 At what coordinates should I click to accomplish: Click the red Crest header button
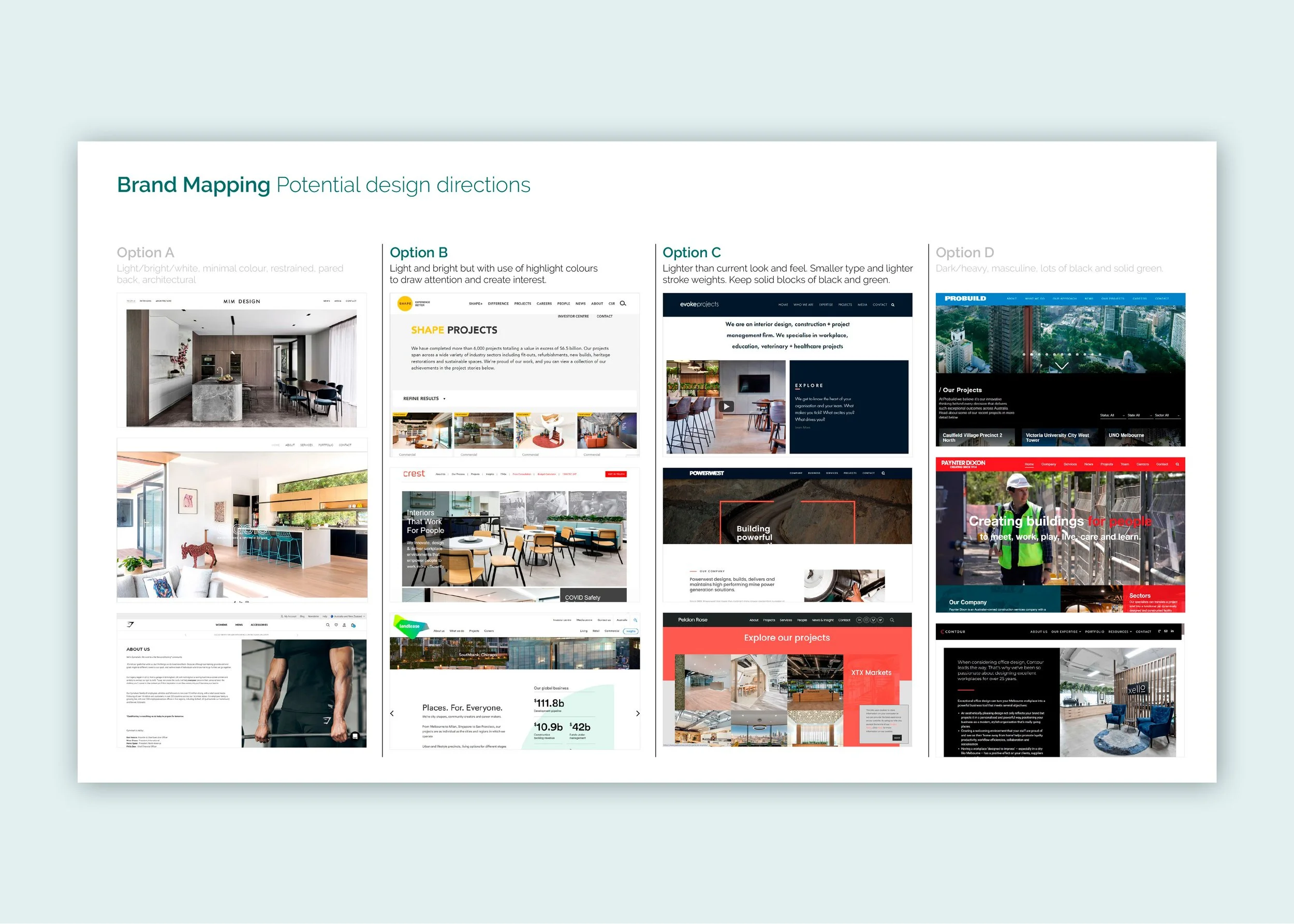[x=615, y=474]
